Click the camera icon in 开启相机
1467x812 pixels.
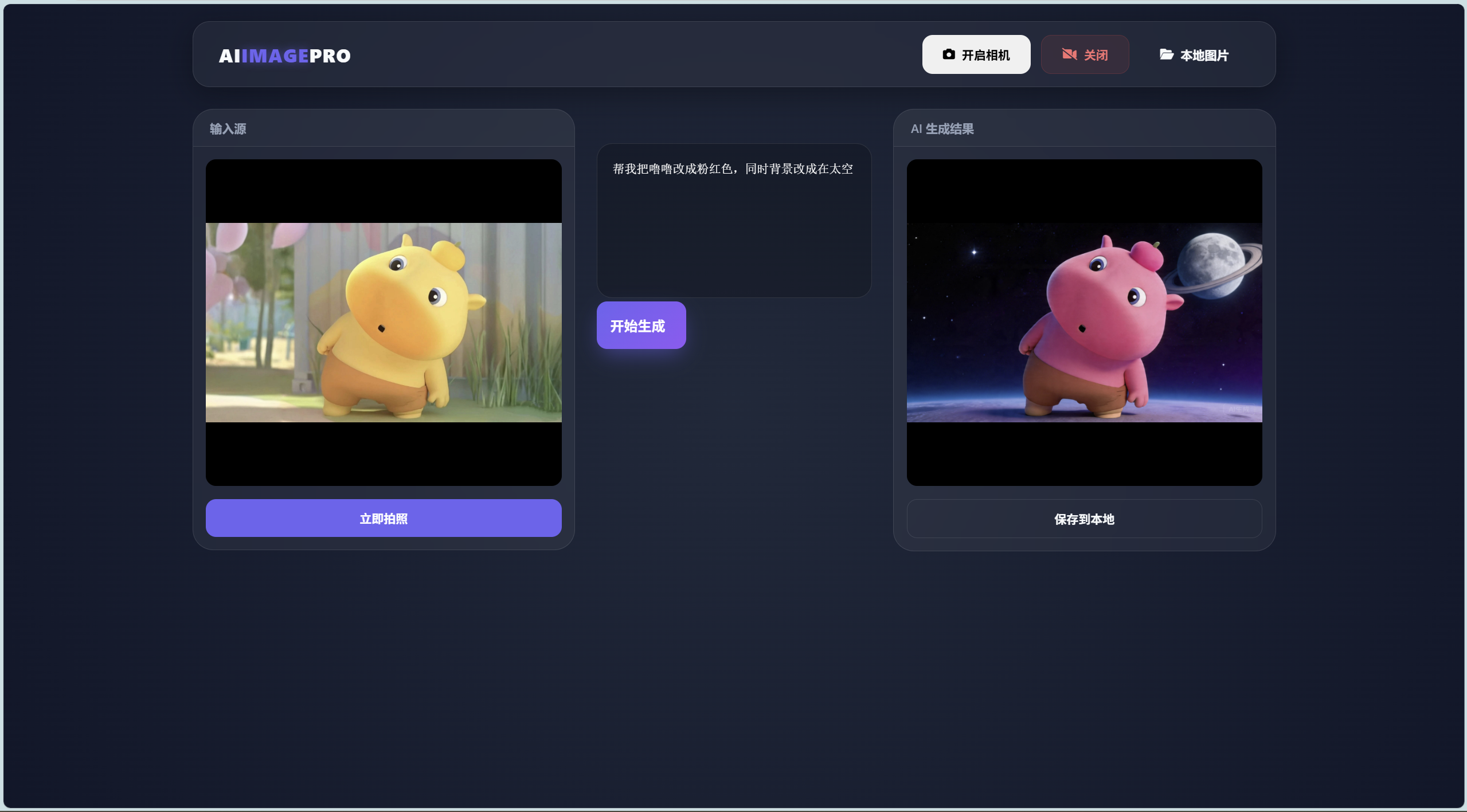point(948,54)
